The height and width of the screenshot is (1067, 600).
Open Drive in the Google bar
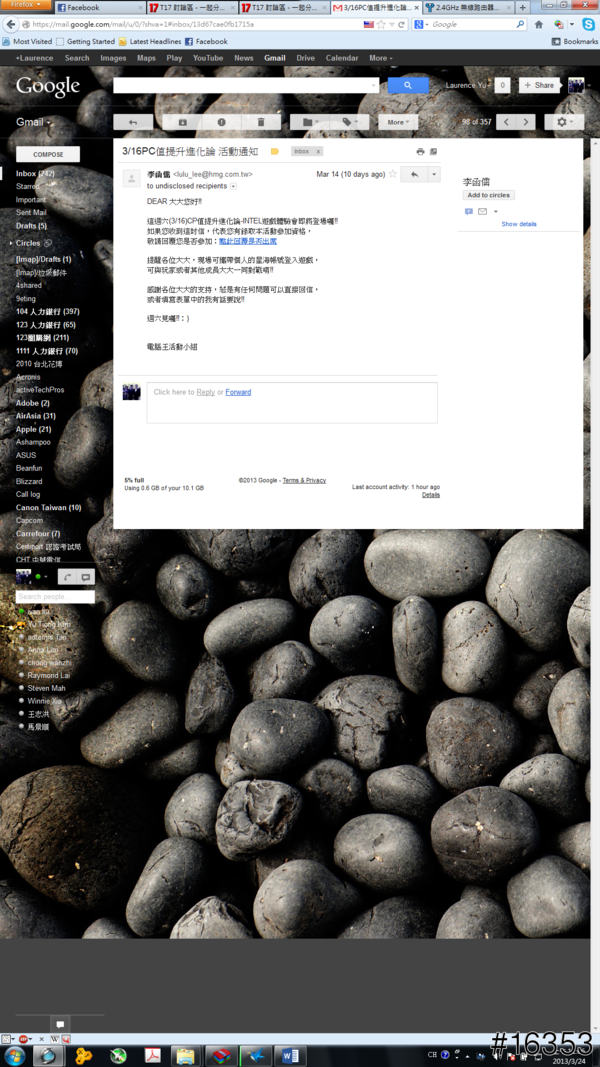coord(305,58)
